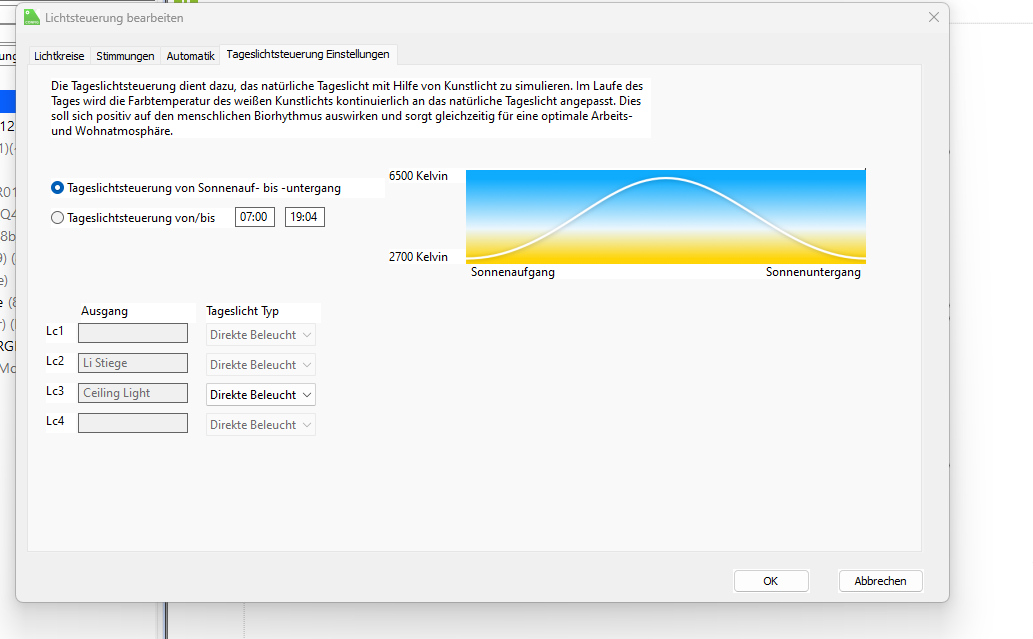Click the 19:04 end time field
Screen dimensions: 1033x639
(304, 217)
